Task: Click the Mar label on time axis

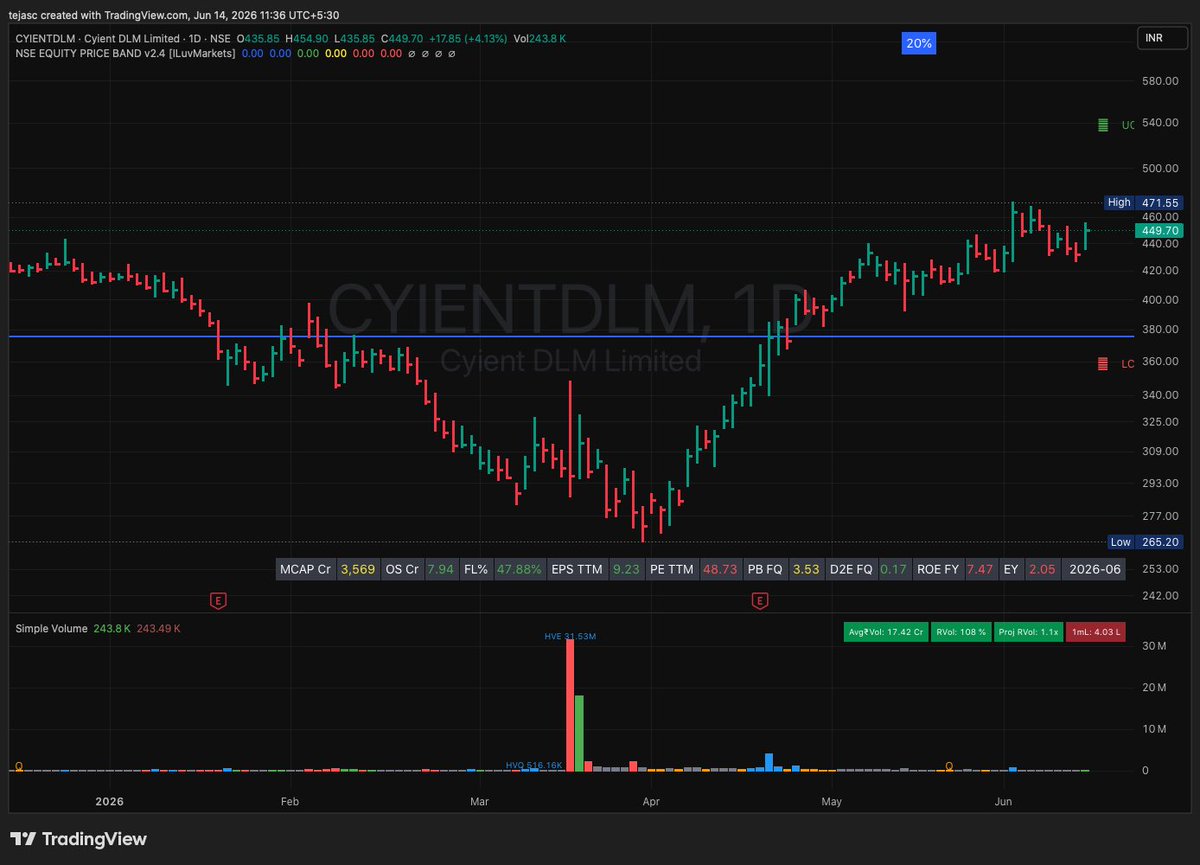Action: [479, 801]
